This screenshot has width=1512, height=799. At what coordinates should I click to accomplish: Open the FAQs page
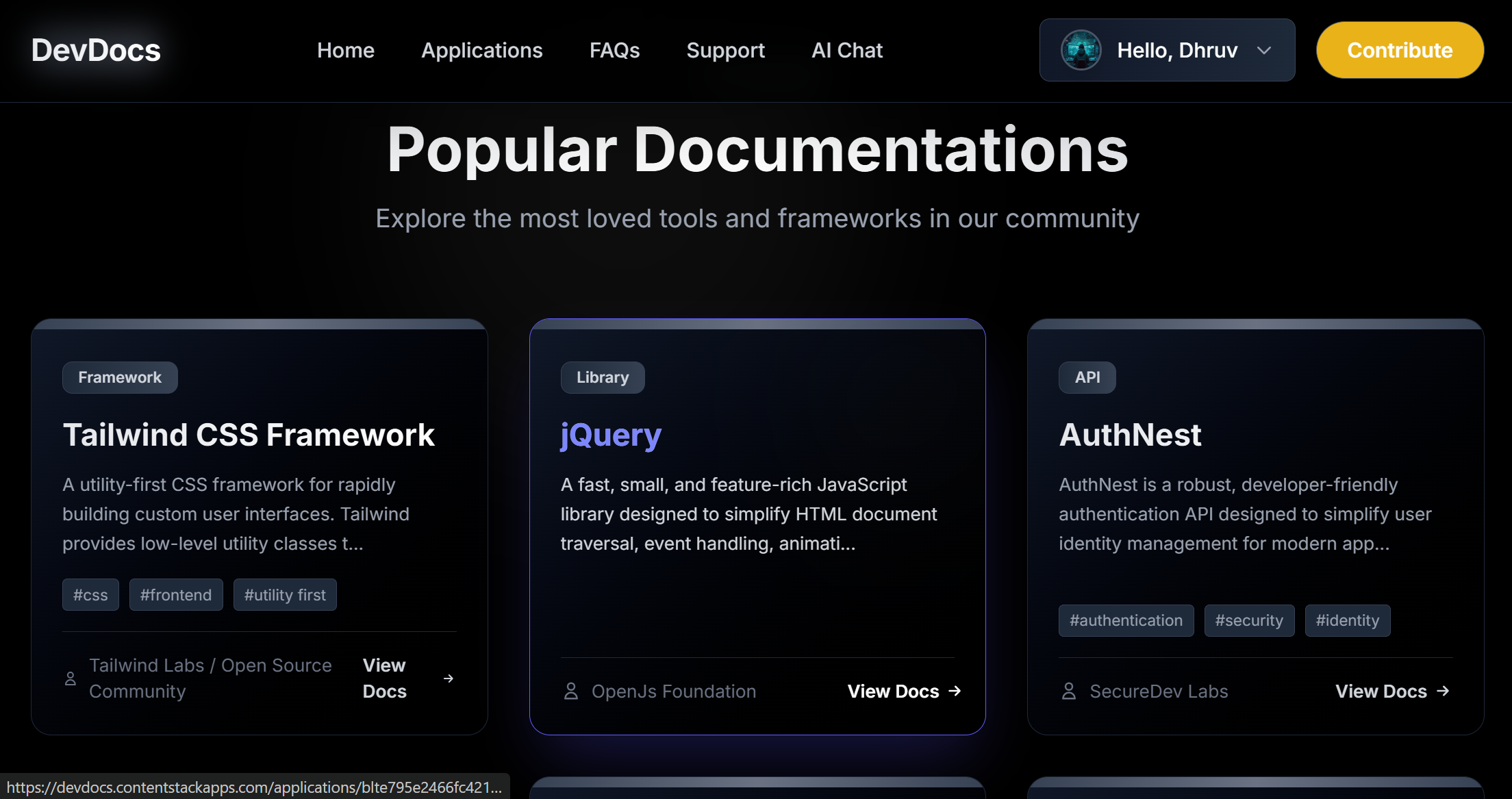[x=615, y=50]
